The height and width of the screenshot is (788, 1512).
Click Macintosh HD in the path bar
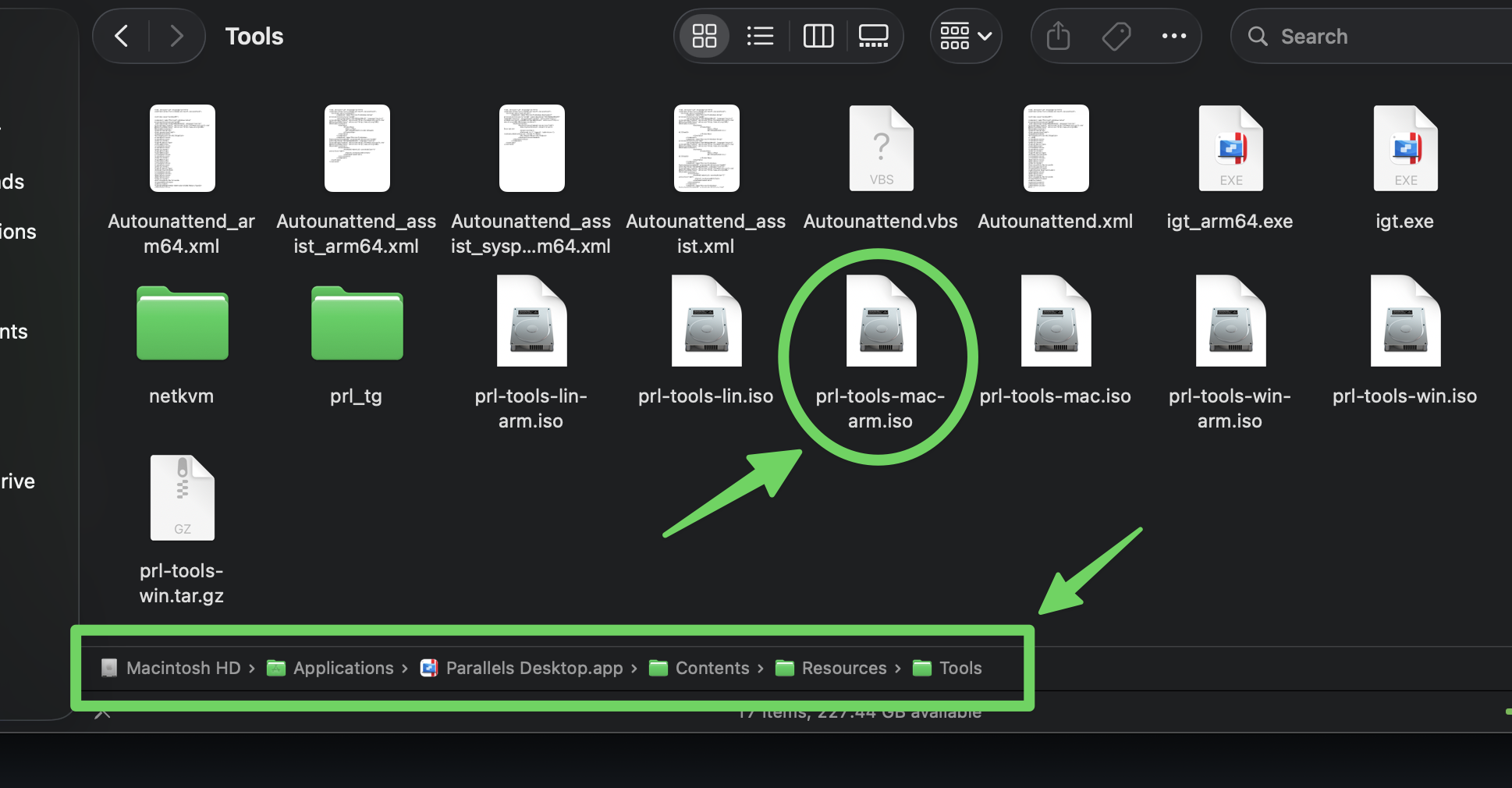[183, 668]
